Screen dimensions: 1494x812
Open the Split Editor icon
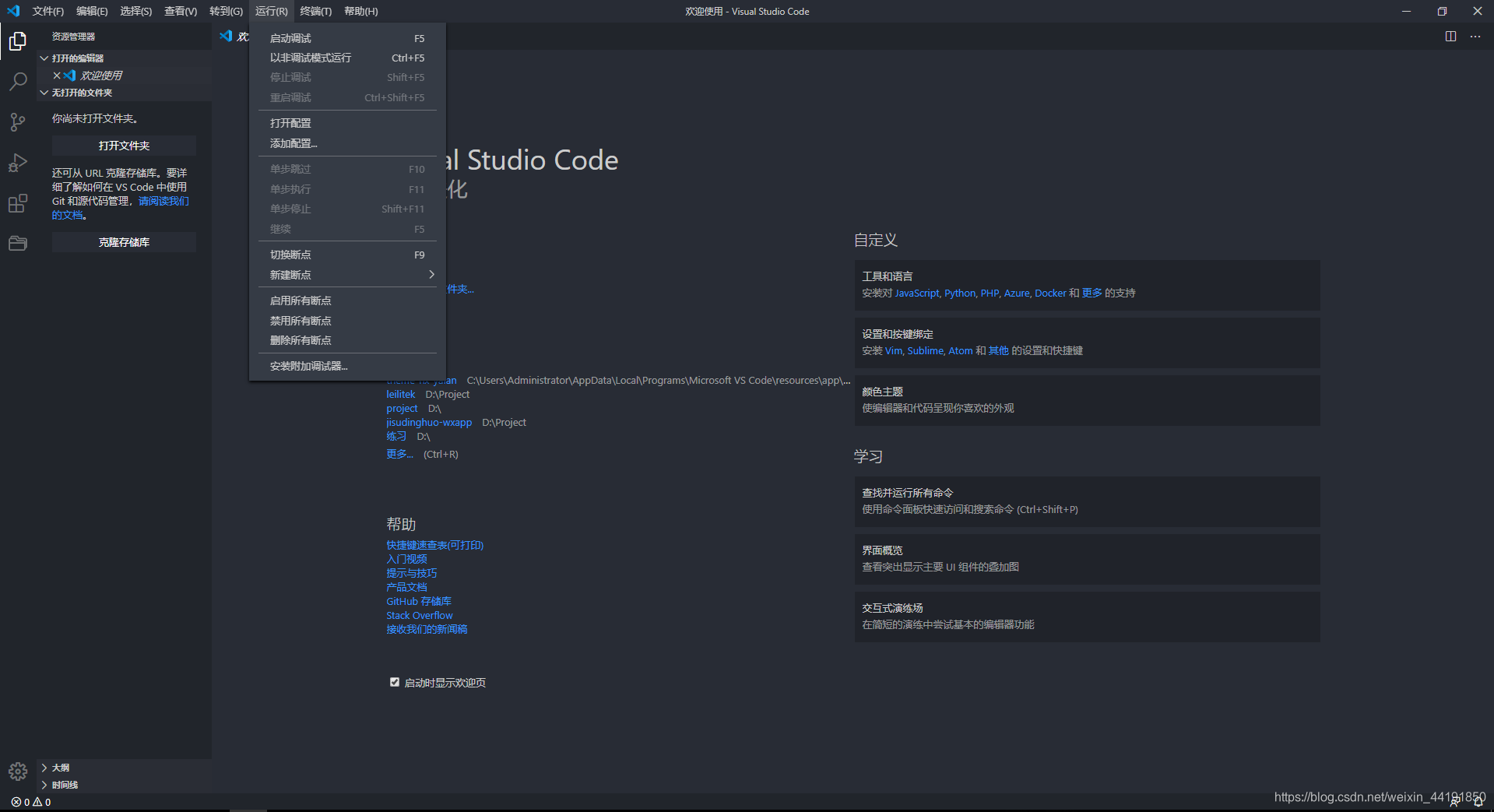click(1449, 36)
